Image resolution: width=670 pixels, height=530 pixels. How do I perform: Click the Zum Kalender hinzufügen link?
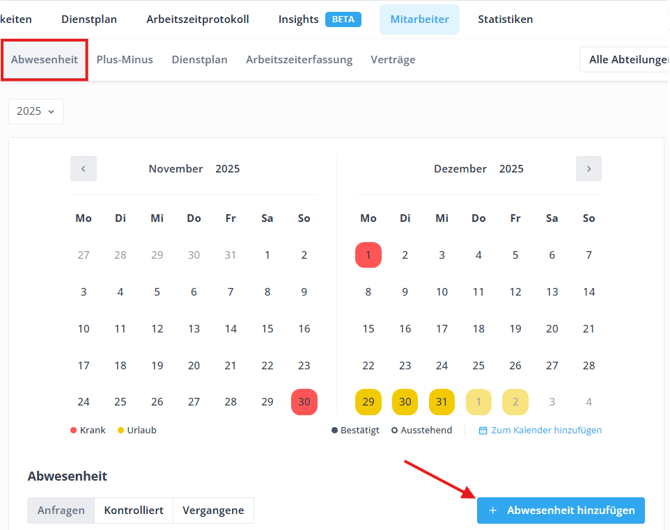[x=546, y=431]
